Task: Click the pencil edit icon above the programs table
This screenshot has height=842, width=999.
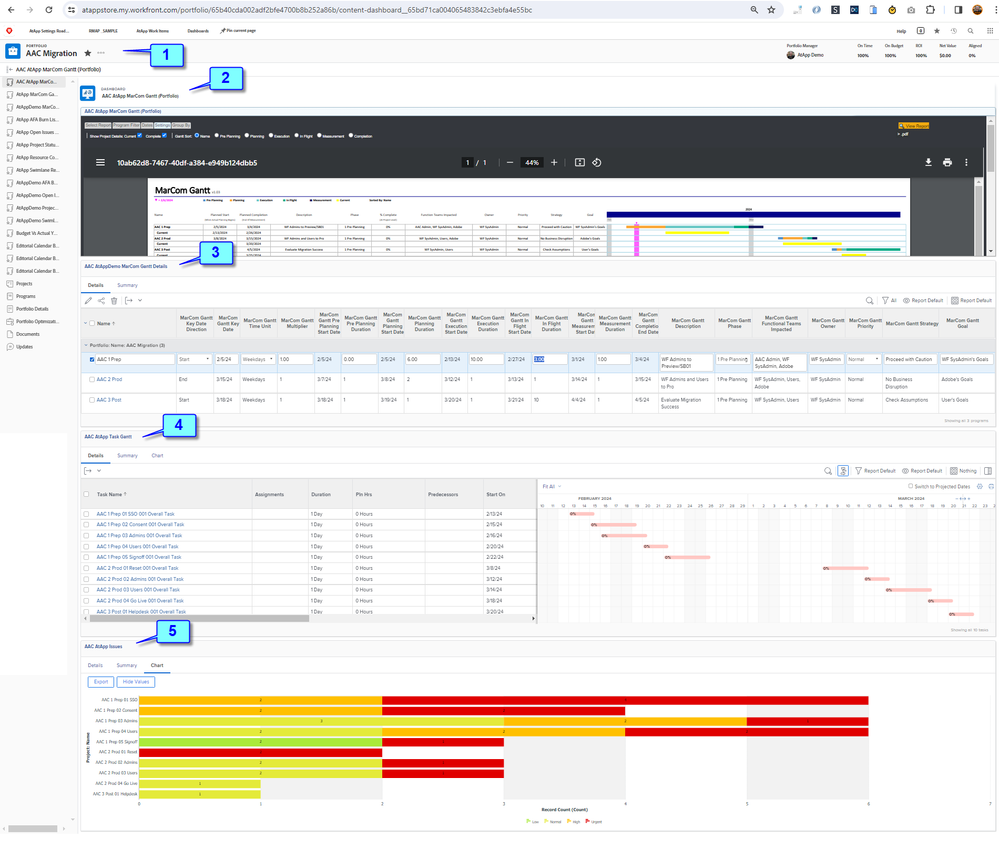Action: coord(88,300)
